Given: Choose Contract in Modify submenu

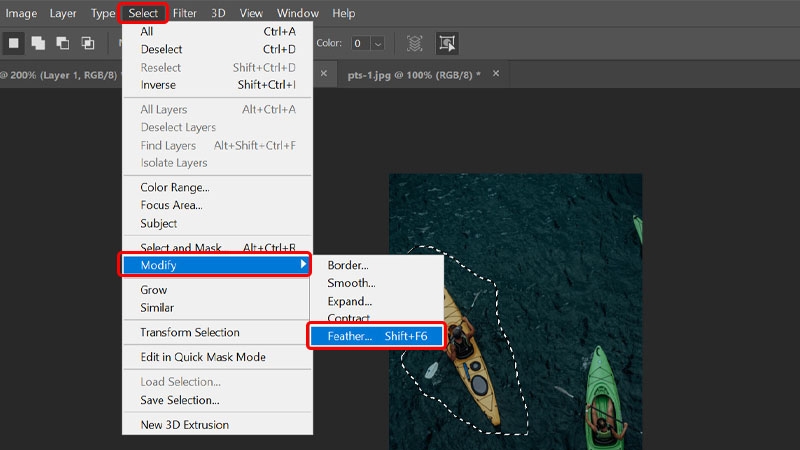Looking at the screenshot, I should pyautogui.click(x=377, y=317).
